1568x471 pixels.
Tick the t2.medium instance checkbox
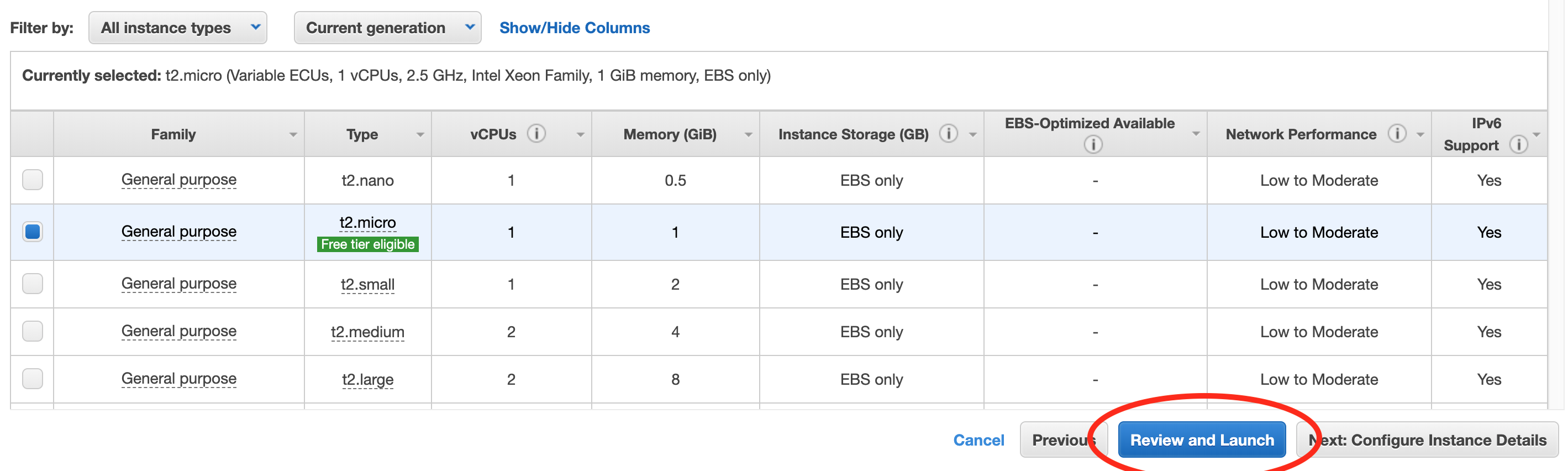(x=32, y=331)
